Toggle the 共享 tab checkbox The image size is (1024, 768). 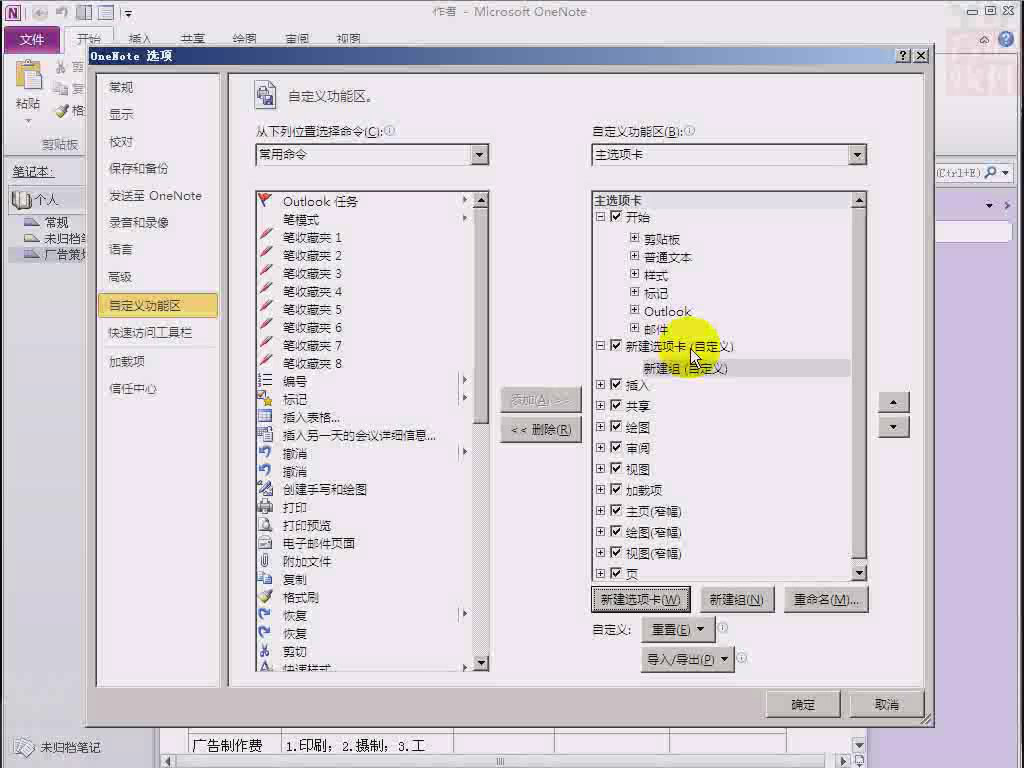(x=616, y=406)
